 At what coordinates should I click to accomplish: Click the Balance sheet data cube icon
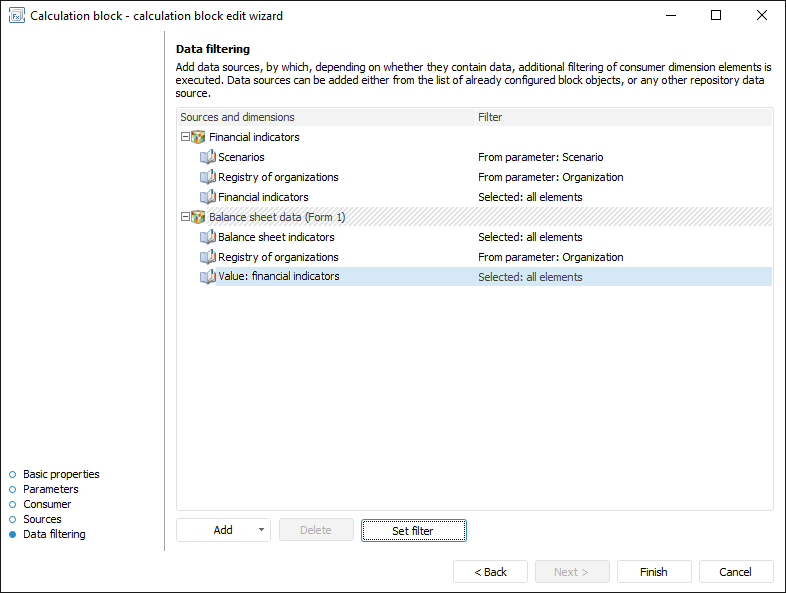(198, 217)
